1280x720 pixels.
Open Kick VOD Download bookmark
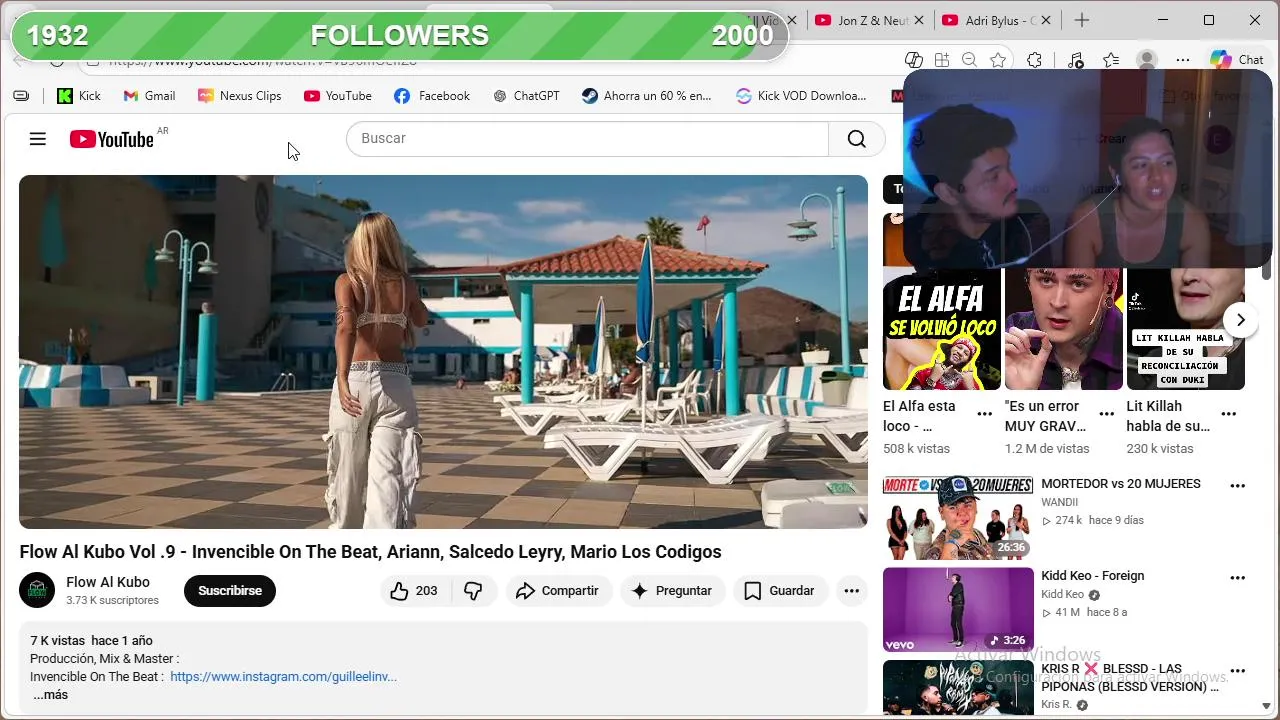point(801,96)
